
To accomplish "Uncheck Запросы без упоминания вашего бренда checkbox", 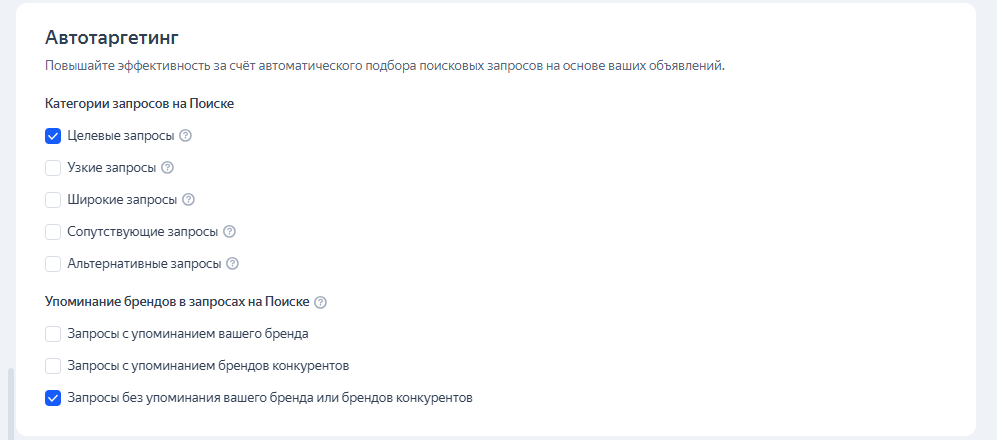I will click(53, 398).
